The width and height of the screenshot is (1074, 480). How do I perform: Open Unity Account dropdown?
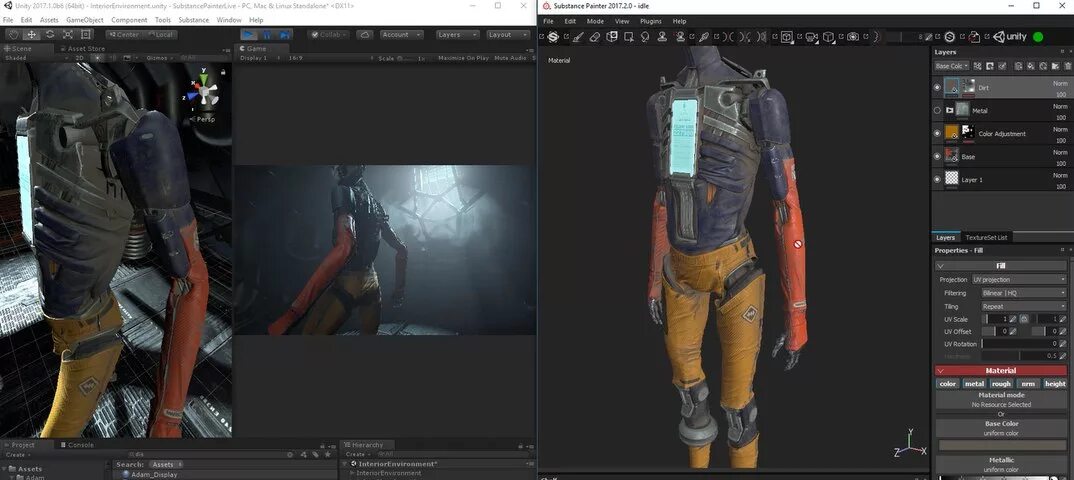tap(401, 34)
